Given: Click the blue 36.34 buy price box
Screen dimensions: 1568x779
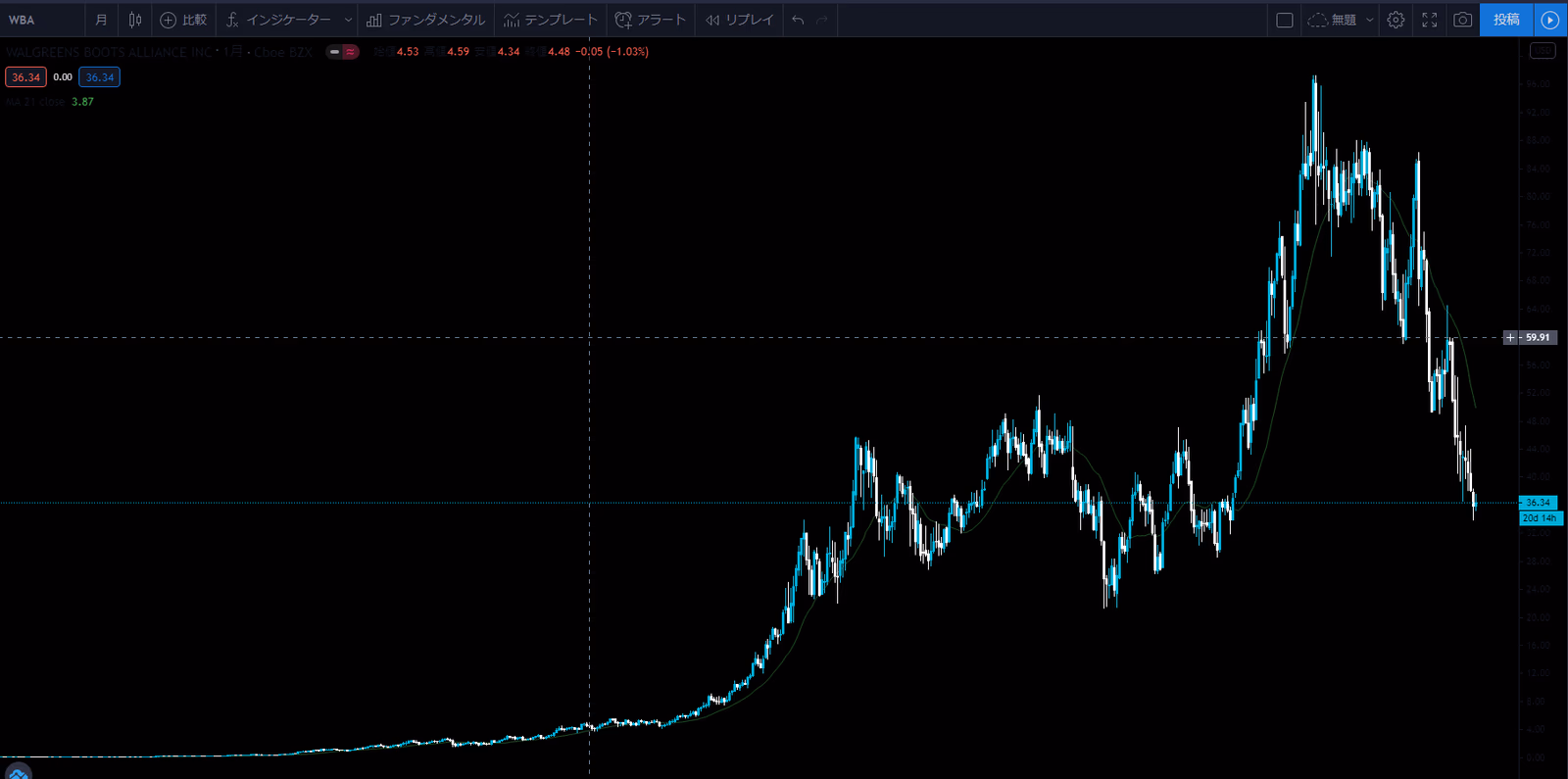Looking at the screenshot, I should [x=100, y=77].
